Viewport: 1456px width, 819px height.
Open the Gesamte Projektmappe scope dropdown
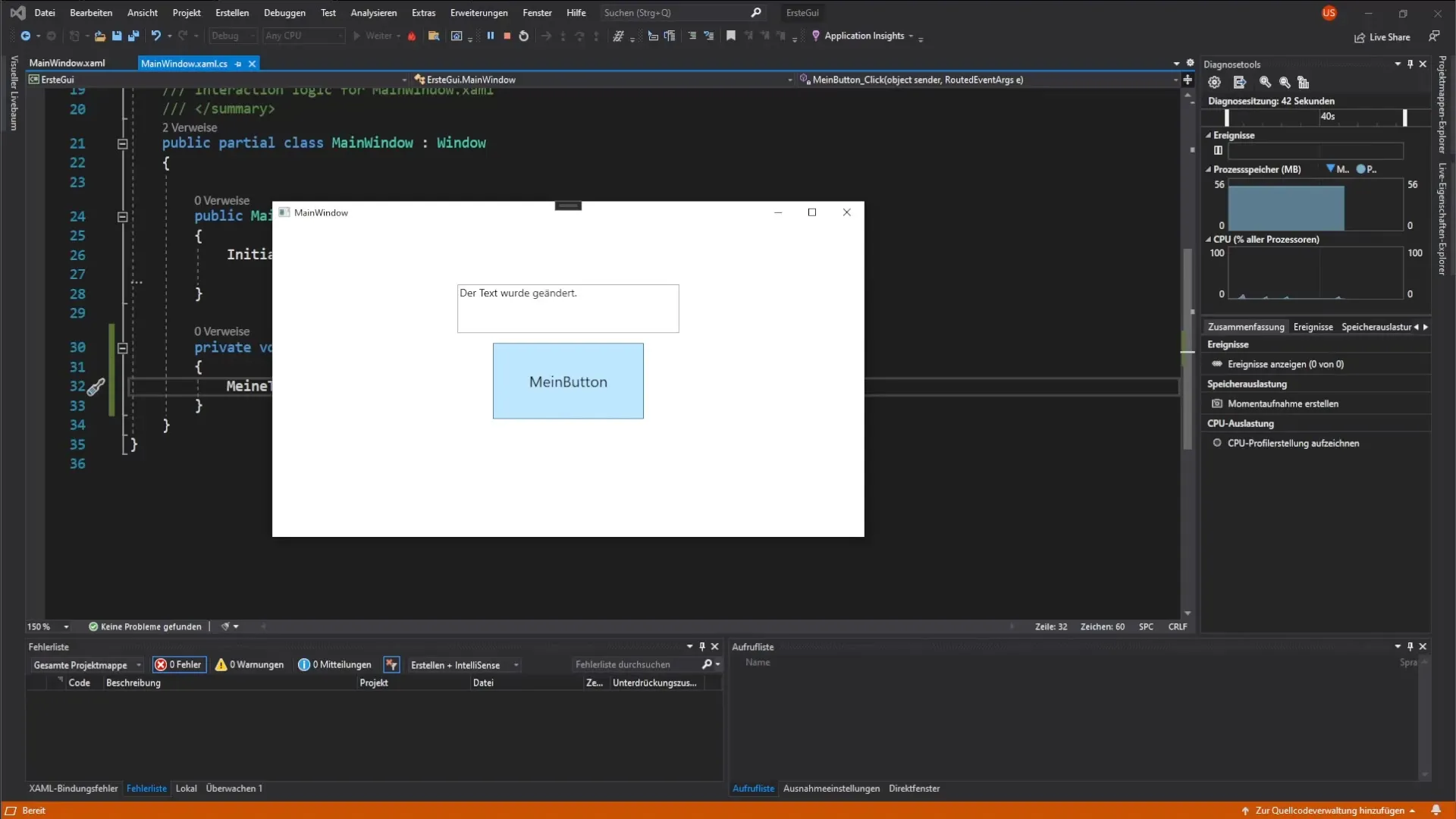pyautogui.click(x=86, y=665)
